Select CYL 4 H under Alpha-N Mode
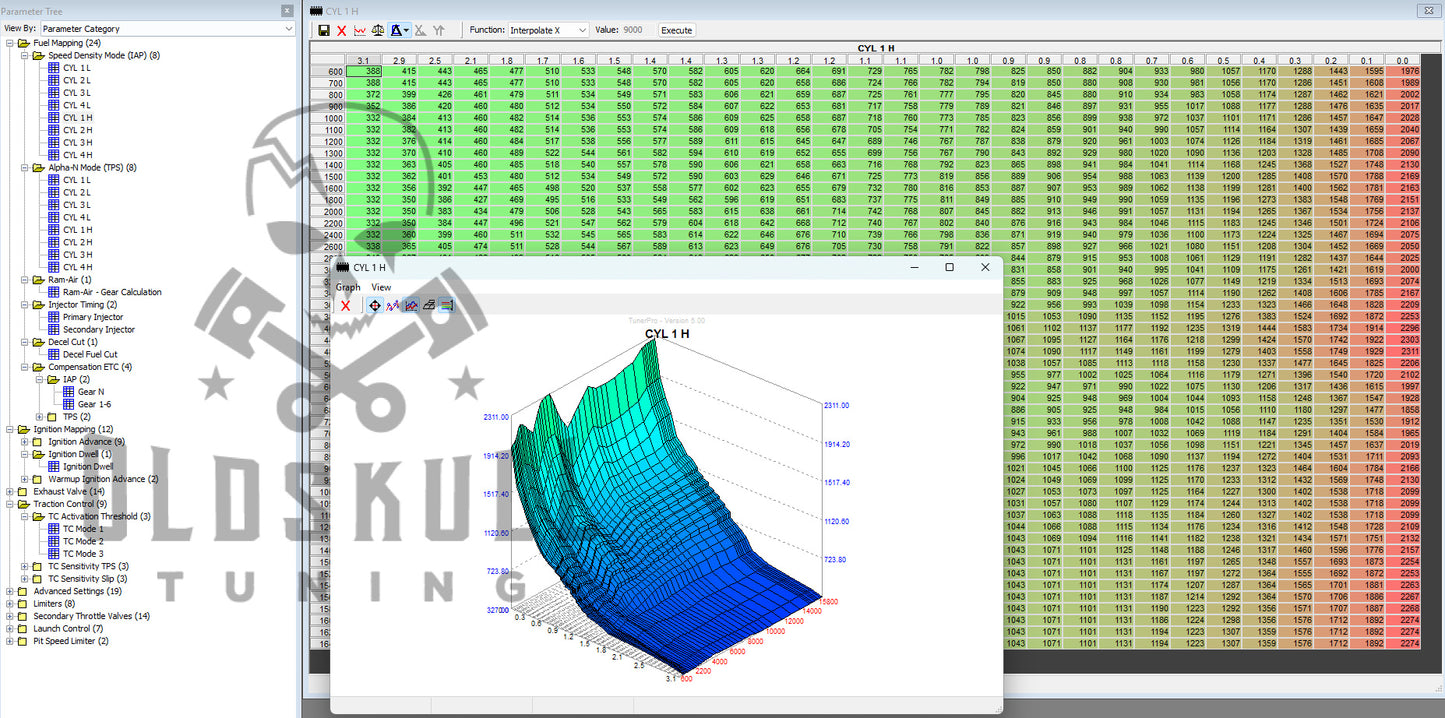 77,267
